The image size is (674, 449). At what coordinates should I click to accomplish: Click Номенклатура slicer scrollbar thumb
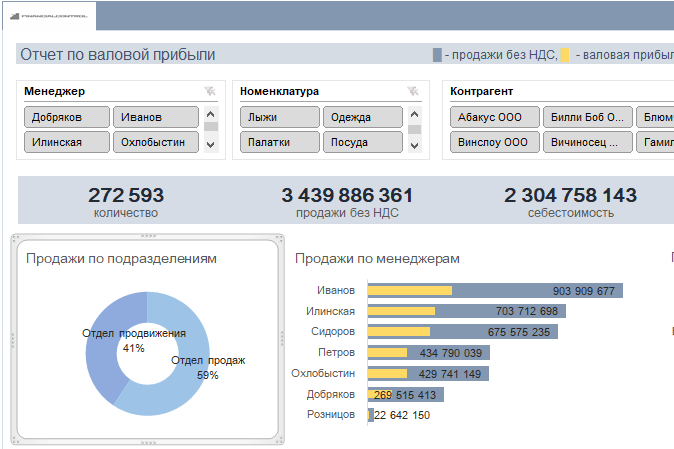click(414, 129)
